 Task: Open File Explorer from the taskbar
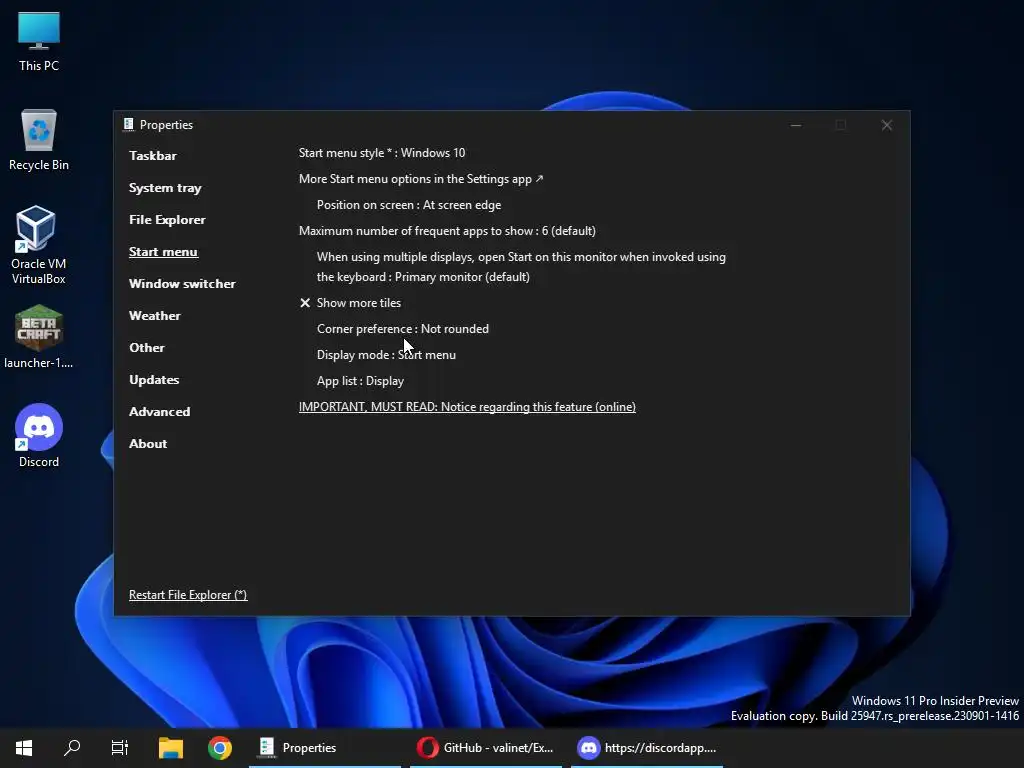[170, 748]
